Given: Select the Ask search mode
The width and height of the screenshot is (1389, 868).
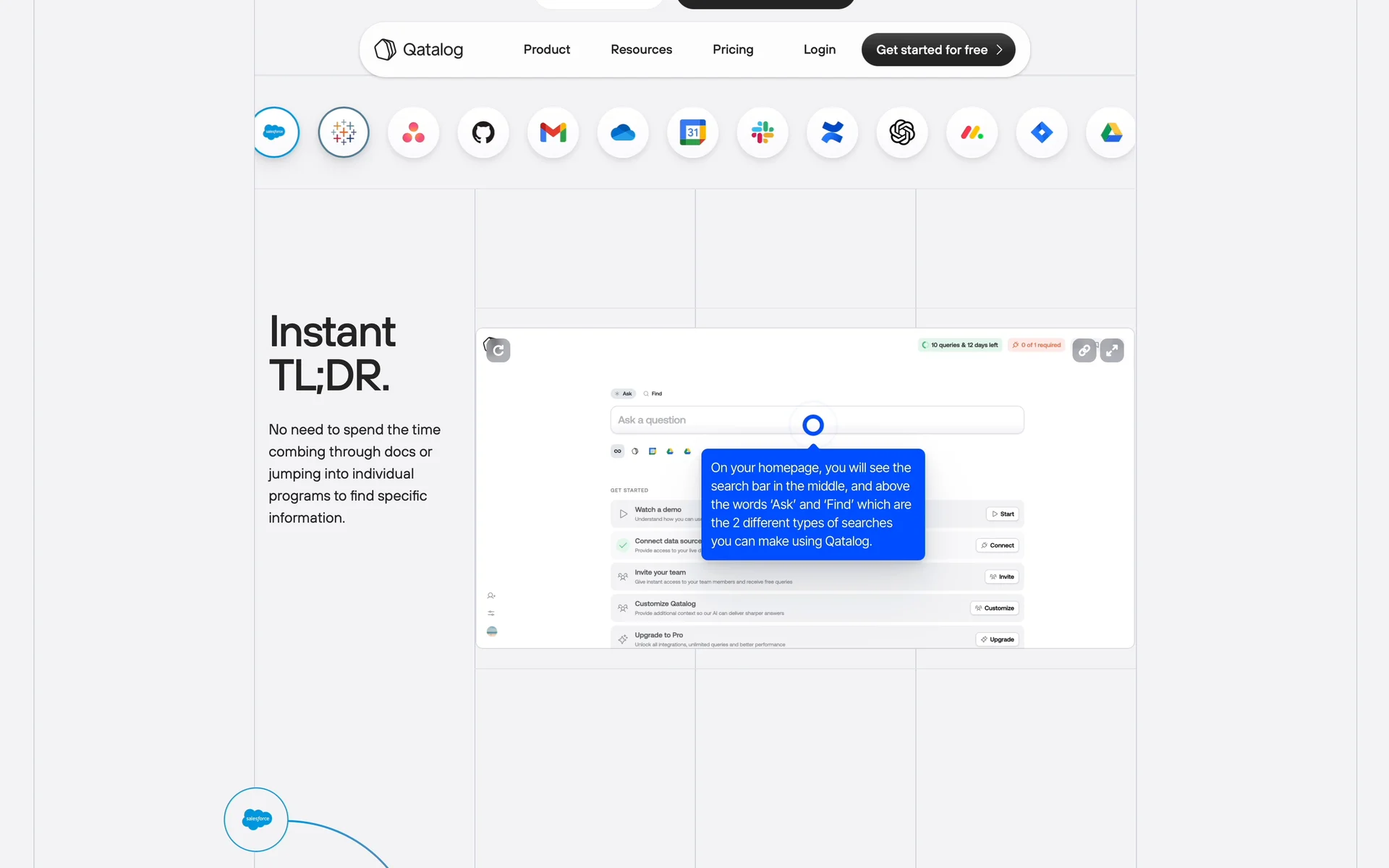Looking at the screenshot, I should [x=624, y=393].
